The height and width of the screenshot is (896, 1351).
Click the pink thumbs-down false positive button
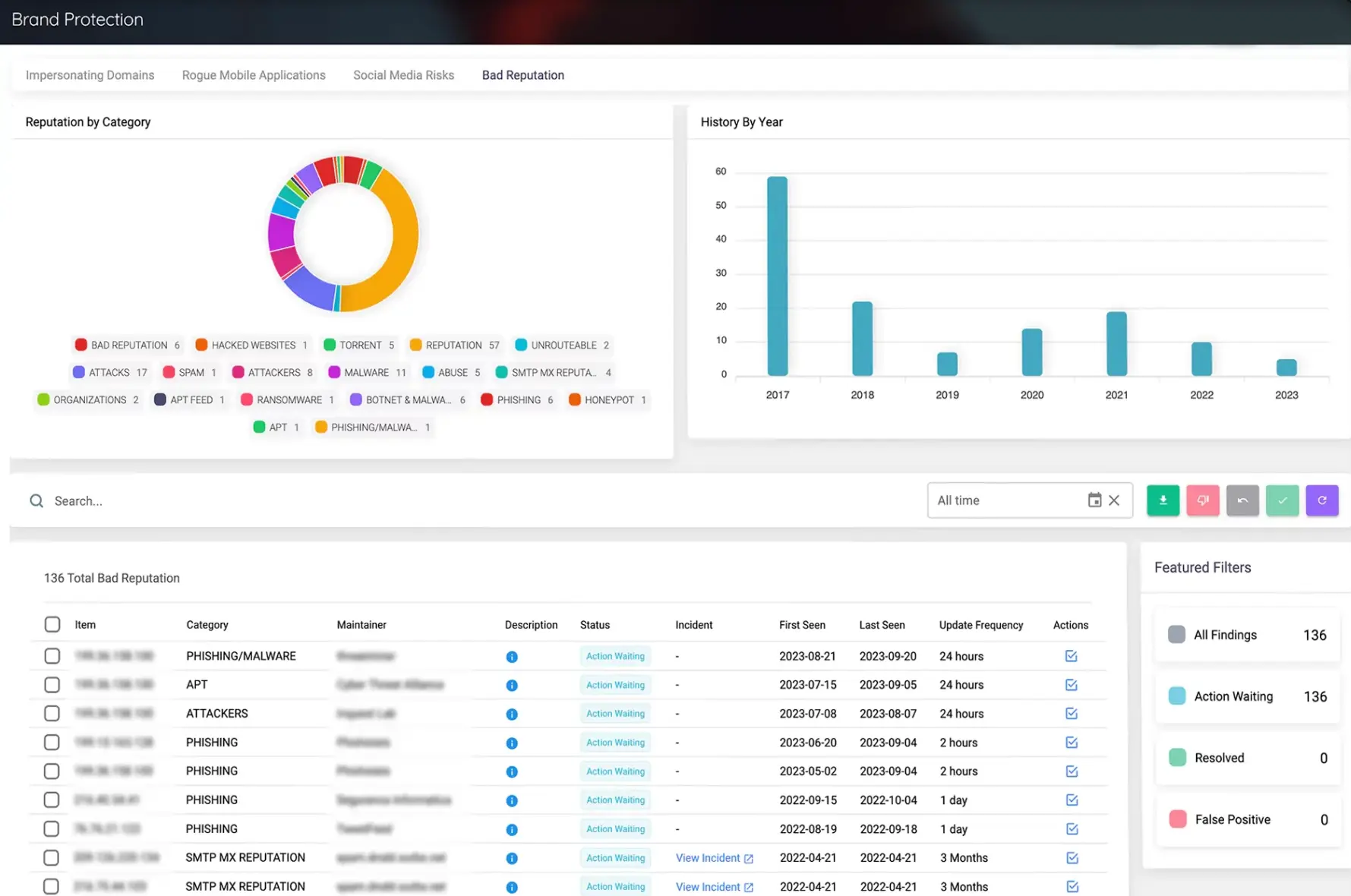tap(1203, 500)
